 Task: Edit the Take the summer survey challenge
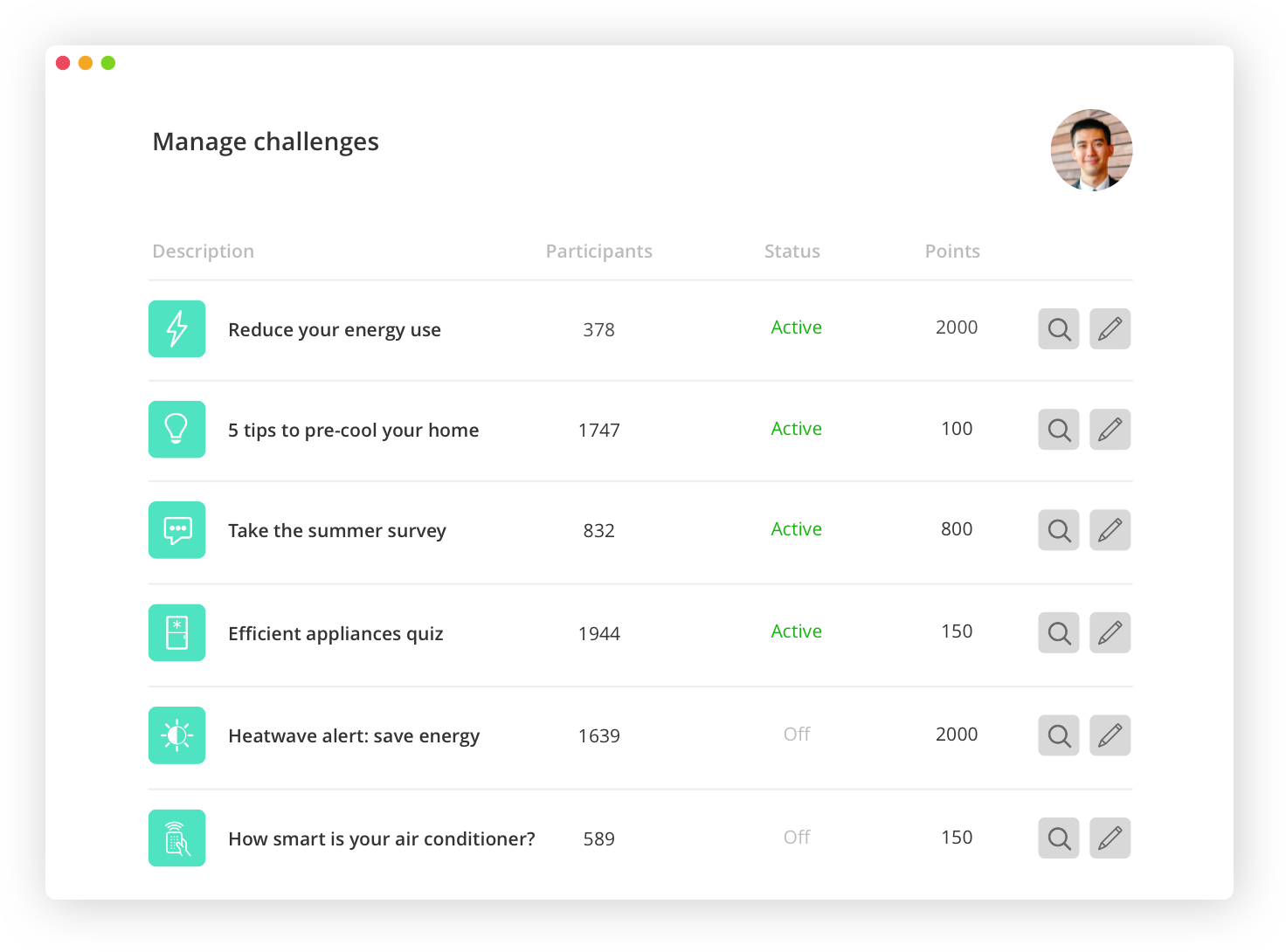(x=1110, y=530)
